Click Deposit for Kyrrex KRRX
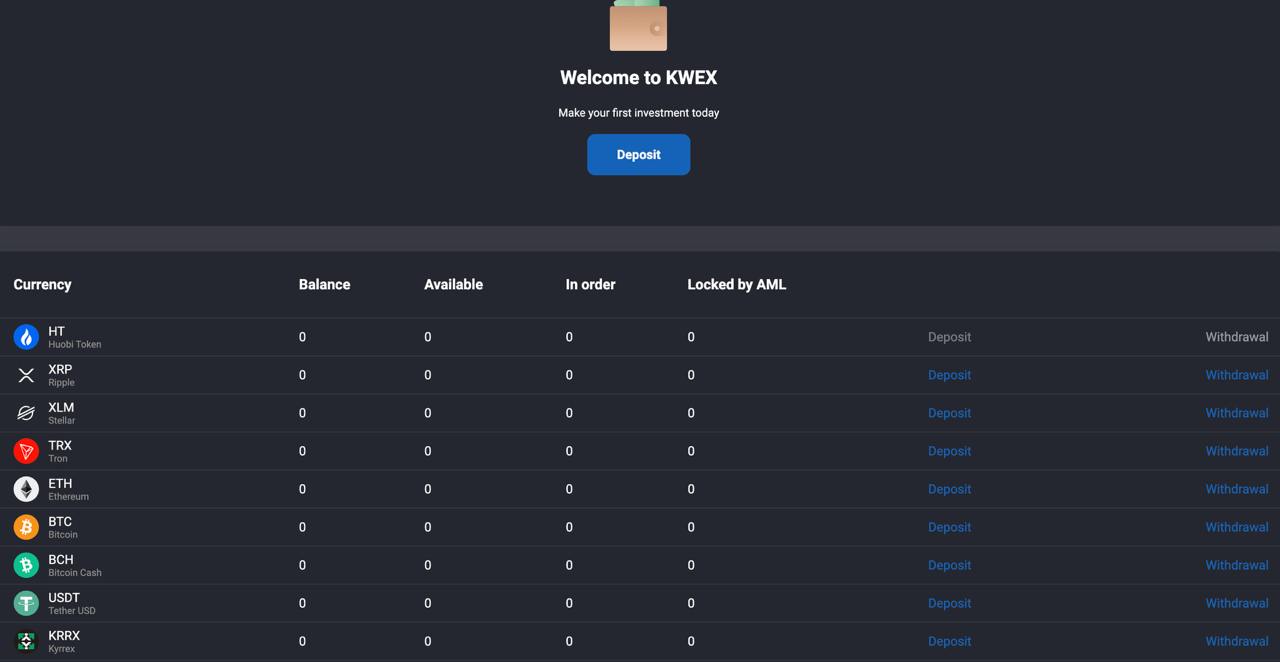Screen dimensions: 1280x662 [x=949, y=641]
